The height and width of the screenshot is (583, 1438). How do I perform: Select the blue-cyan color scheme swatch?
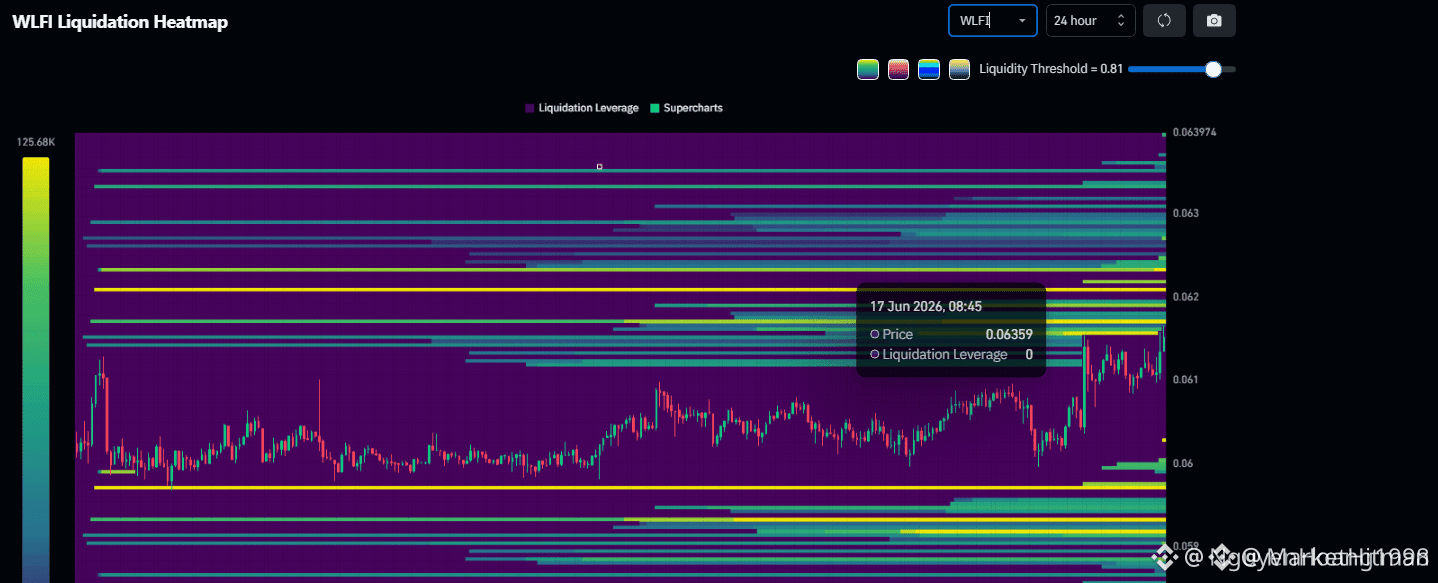(929, 69)
